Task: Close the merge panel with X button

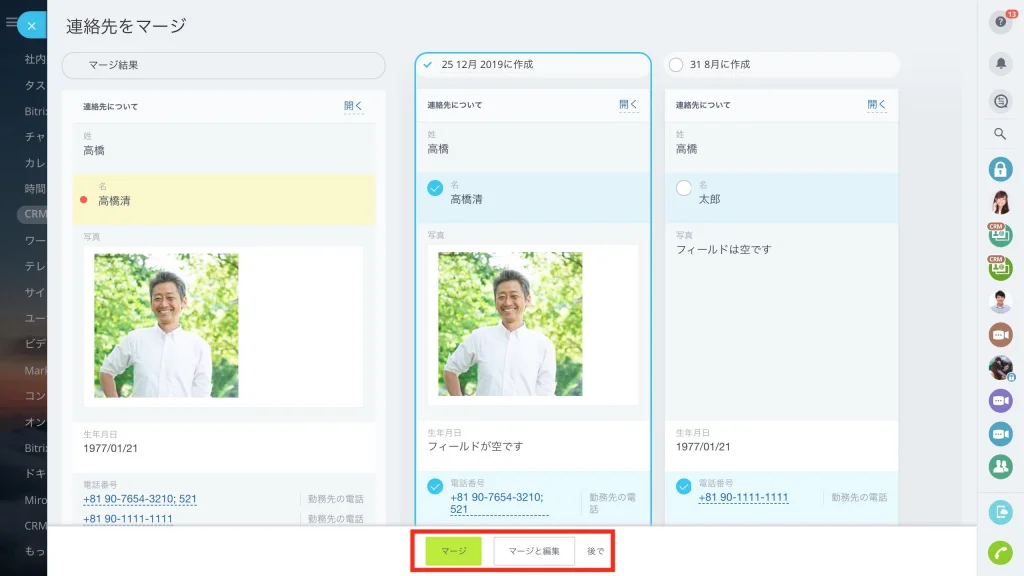Action: click(31, 25)
